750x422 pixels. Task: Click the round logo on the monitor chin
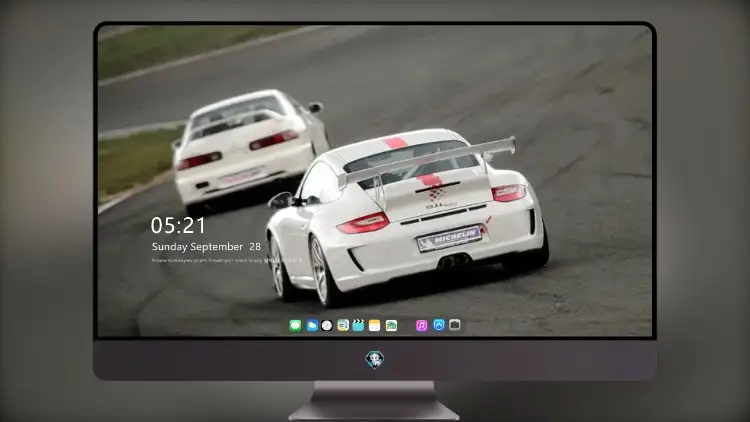coord(375,360)
